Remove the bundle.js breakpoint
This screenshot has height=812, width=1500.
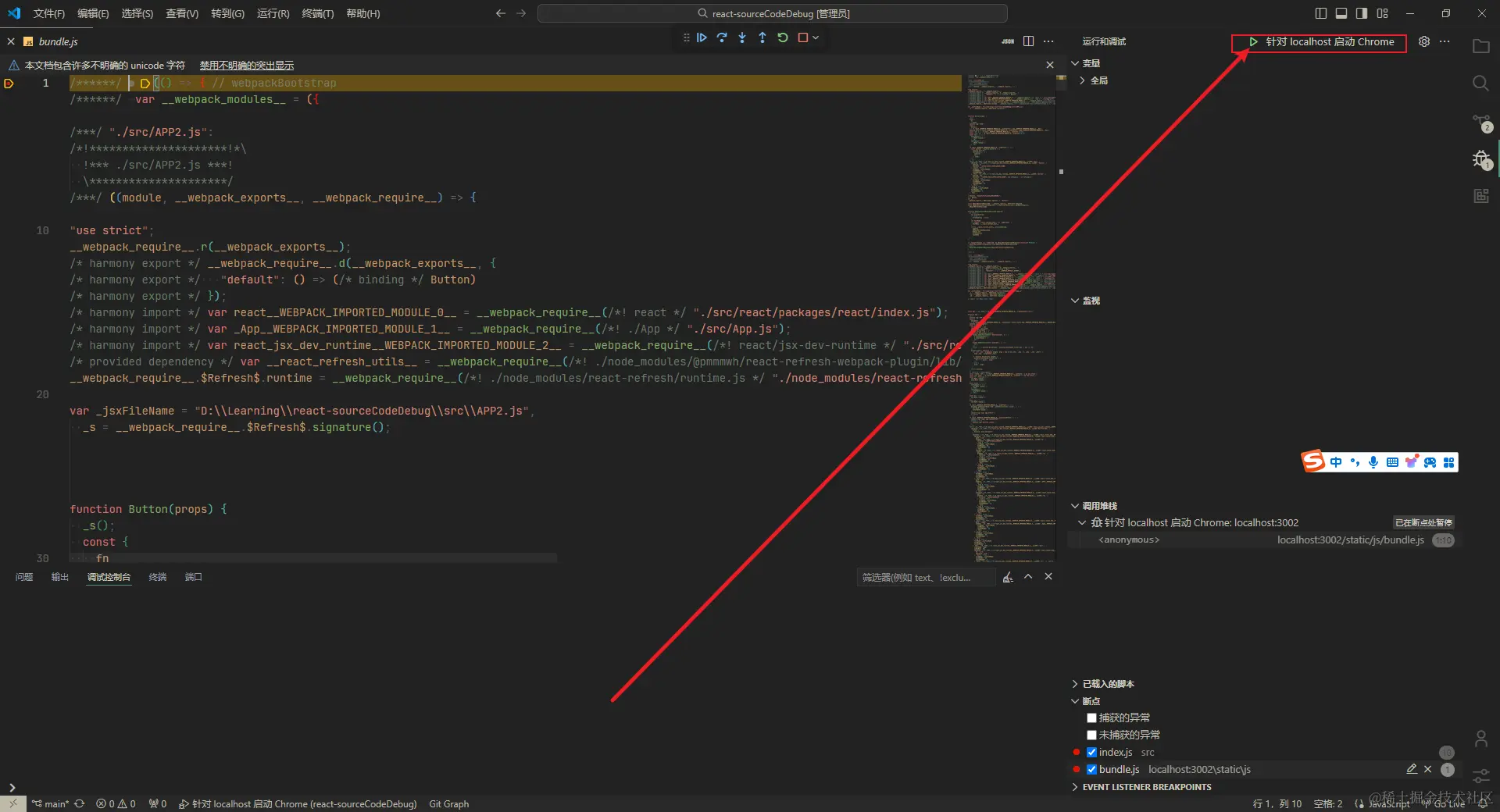click(x=1427, y=769)
